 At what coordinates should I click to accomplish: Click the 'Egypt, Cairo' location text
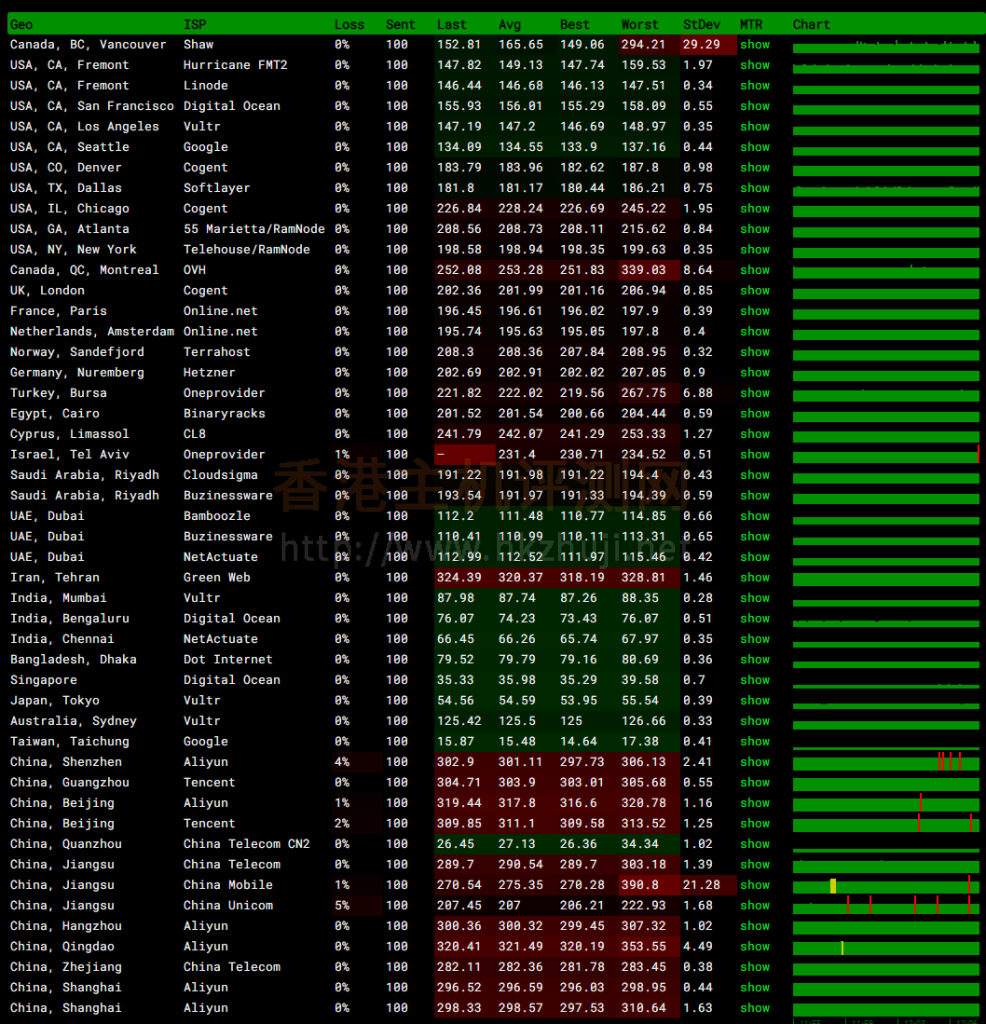coord(55,413)
